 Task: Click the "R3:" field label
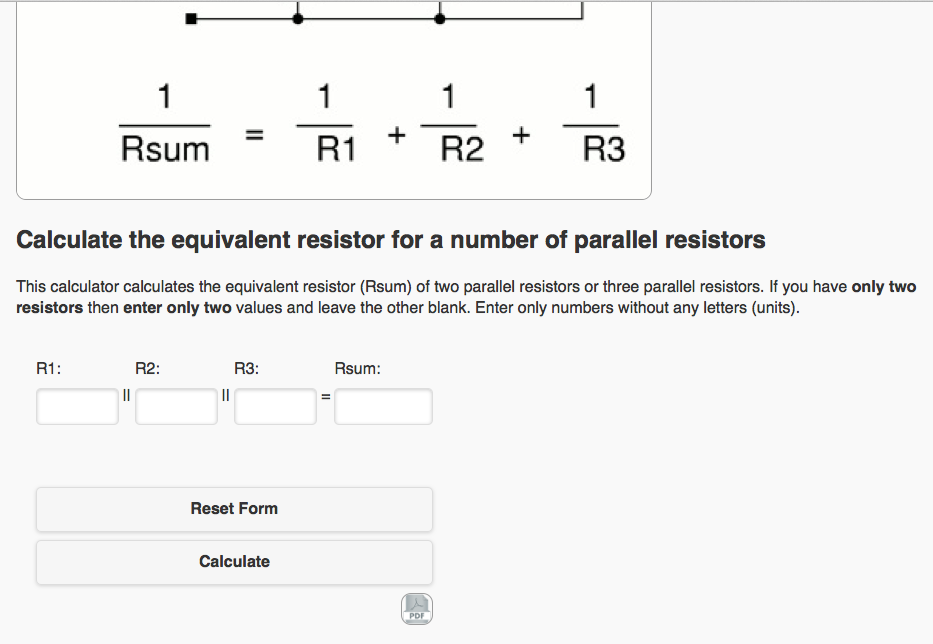point(246,368)
